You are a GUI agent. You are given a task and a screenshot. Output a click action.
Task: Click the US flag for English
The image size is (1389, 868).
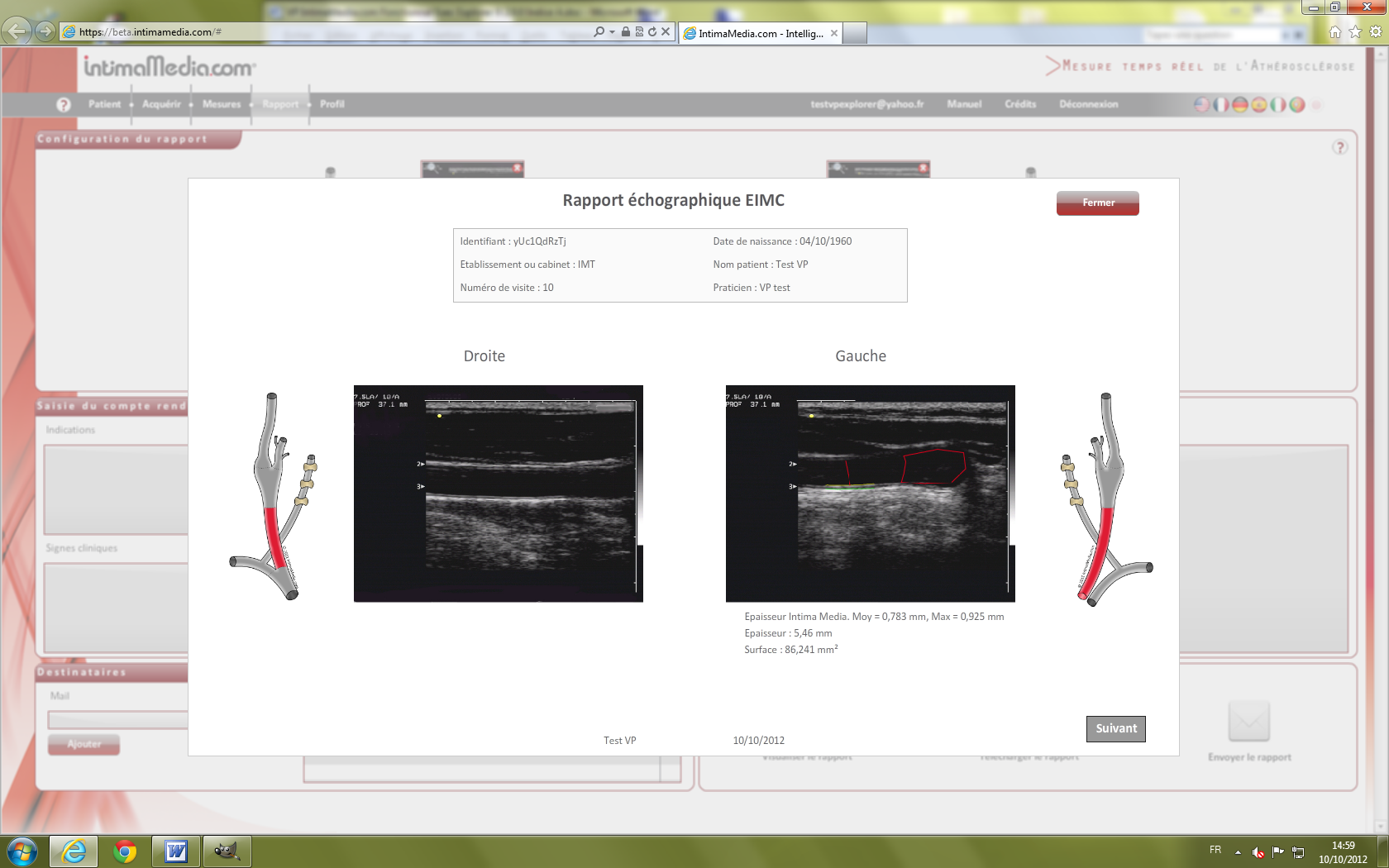coord(1201,105)
